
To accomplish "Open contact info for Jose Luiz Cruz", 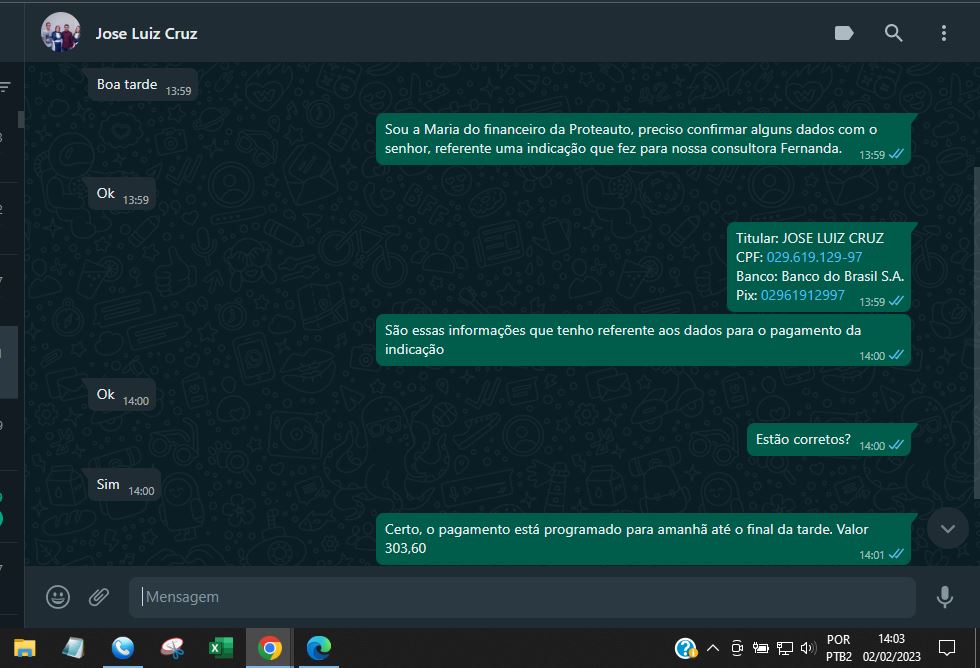I will pos(146,33).
